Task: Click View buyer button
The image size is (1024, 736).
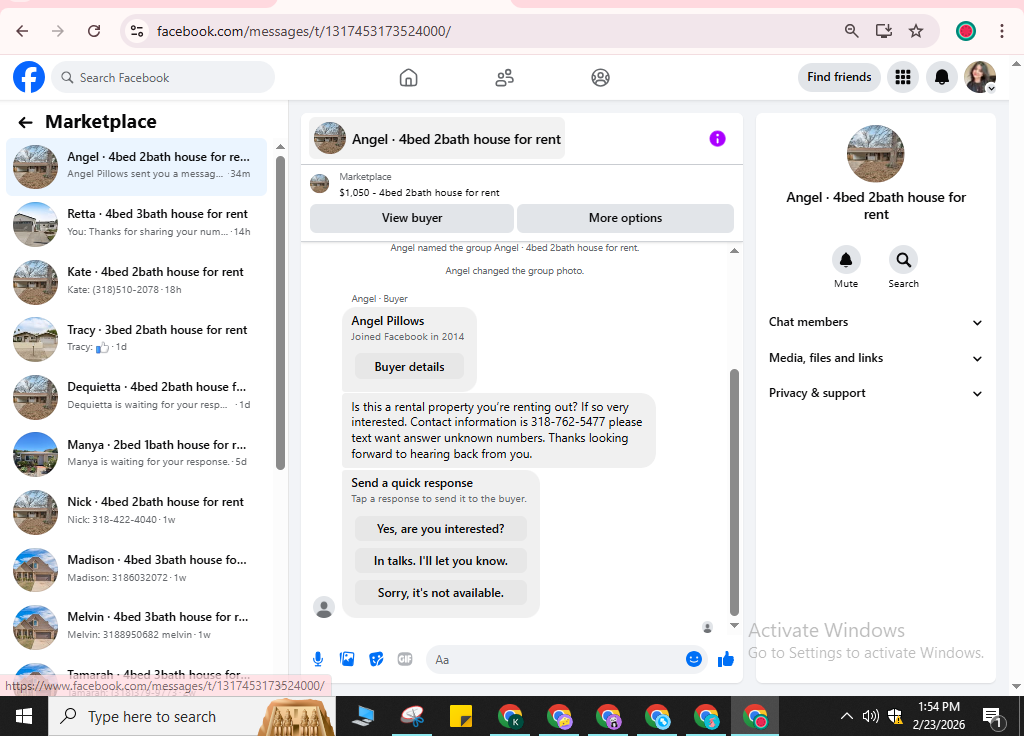Action: (411, 218)
